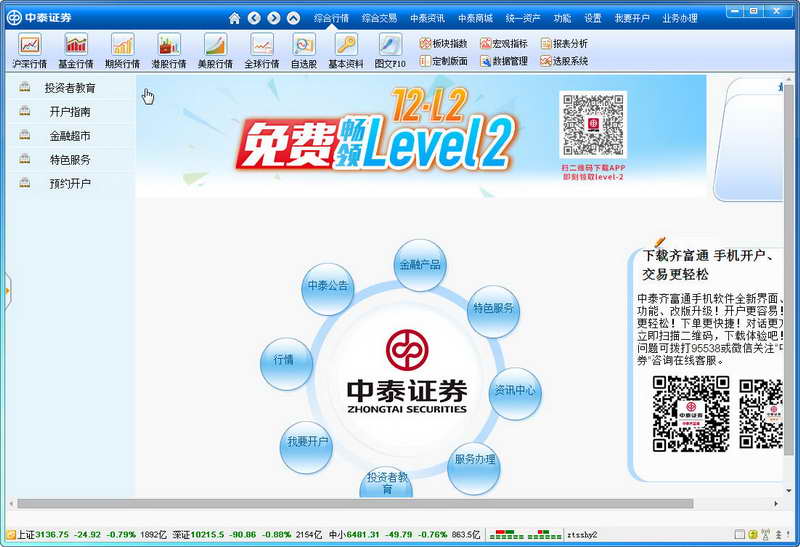This screenshot has width=800, height=547.
Task: Click blank square icon in status bar
Action: [x=739, y=535]
